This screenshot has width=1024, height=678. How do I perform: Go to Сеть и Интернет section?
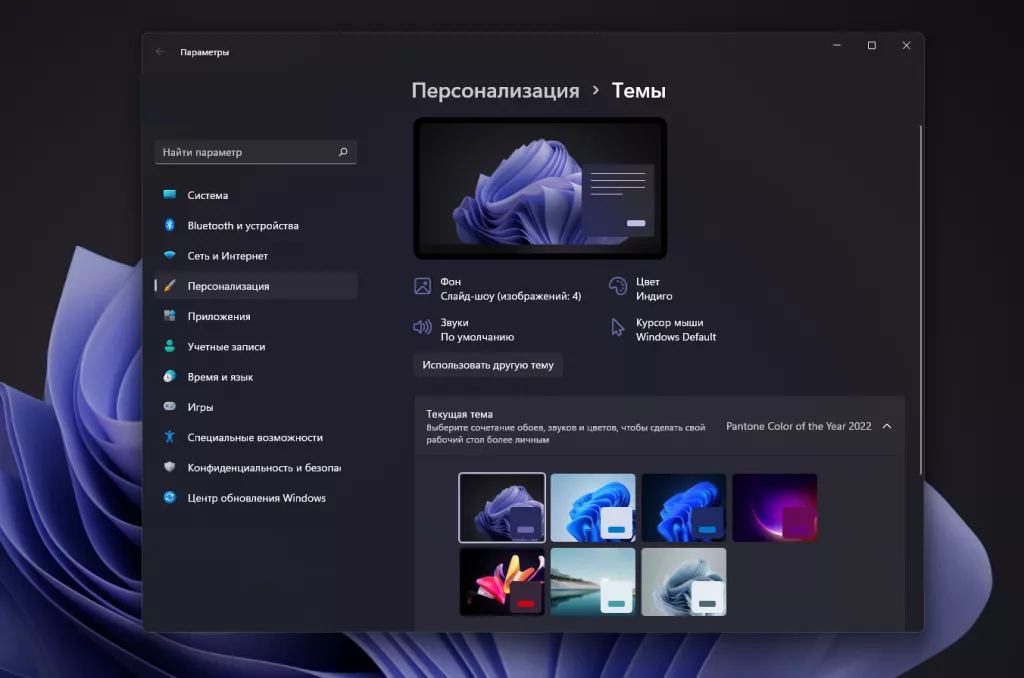point(227,256)
